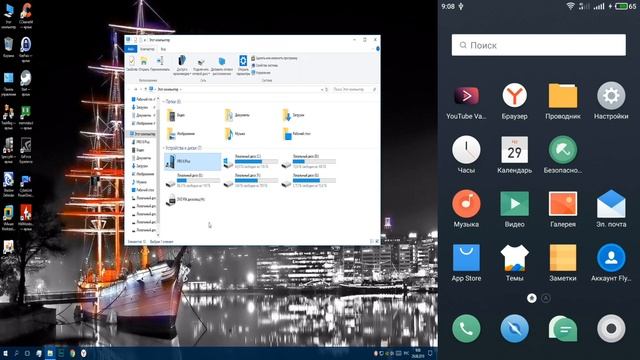Tap the Camera dock icon
Image resolution: width=640 pixels, height=360 pixels.
pyautogui.click(x=611, y=329)
